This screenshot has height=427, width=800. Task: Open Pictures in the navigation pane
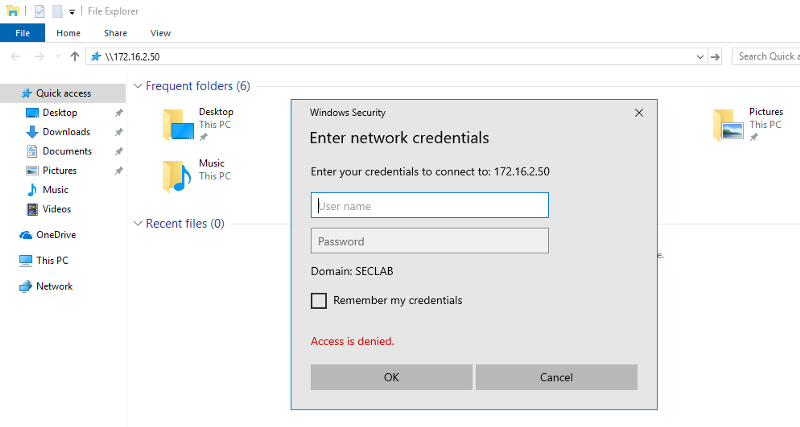coord(59,170)
